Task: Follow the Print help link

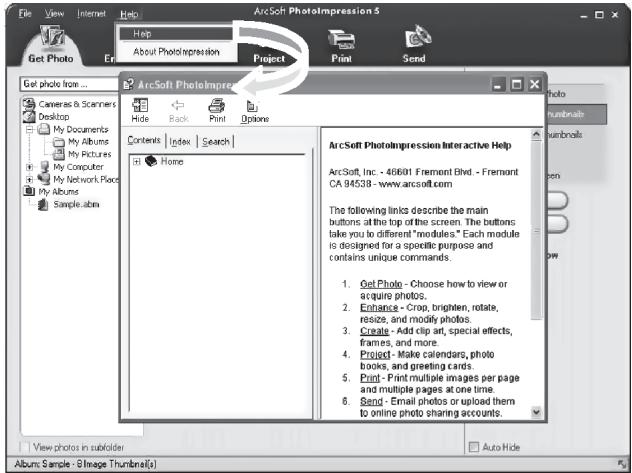Action: click(x=370, y=378)
